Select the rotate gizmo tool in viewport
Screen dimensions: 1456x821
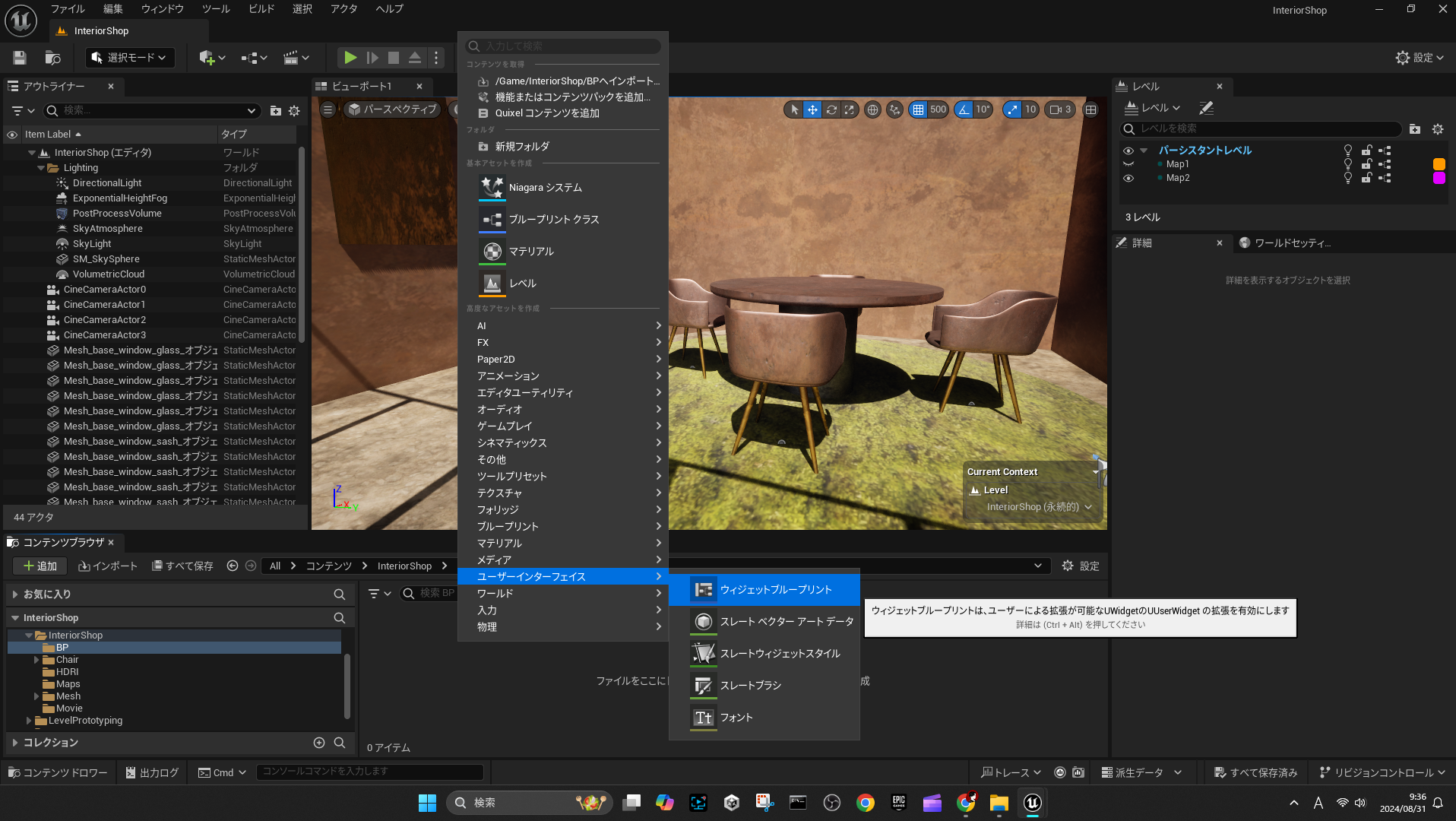[x=831, y=109]
